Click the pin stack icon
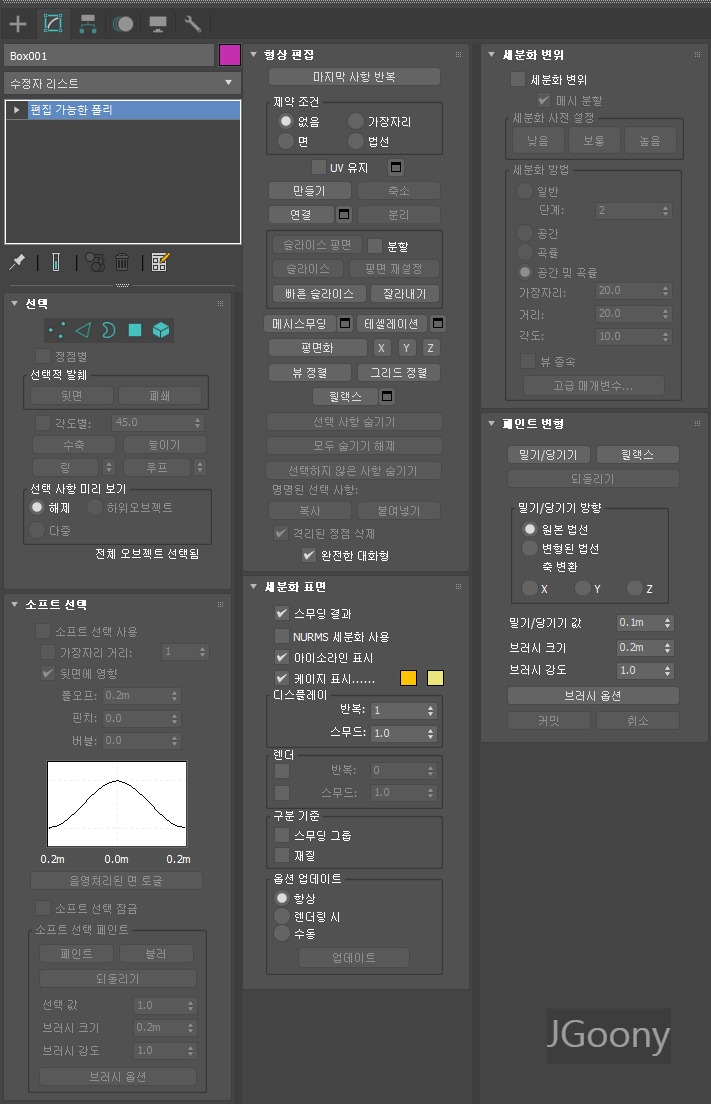 (17, 262)
